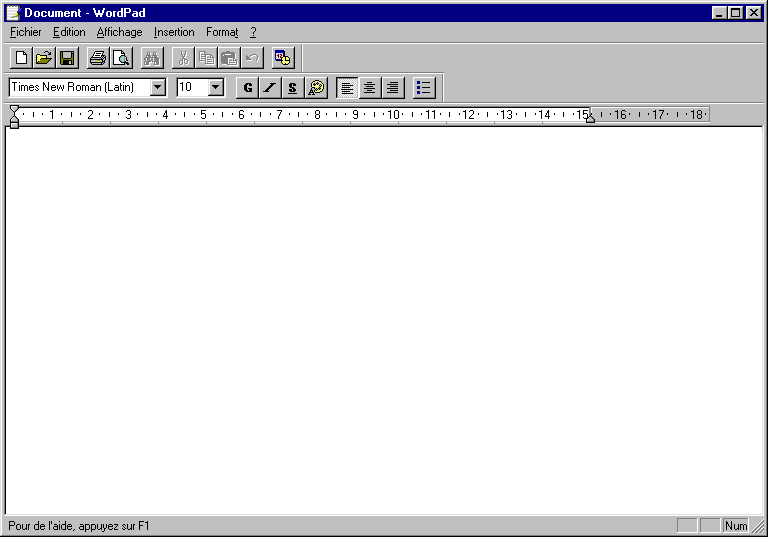The width and height of the screenshot is (768, 537).
Task: Insert date and time with the clock icon
Action: [x=283, y=58]
